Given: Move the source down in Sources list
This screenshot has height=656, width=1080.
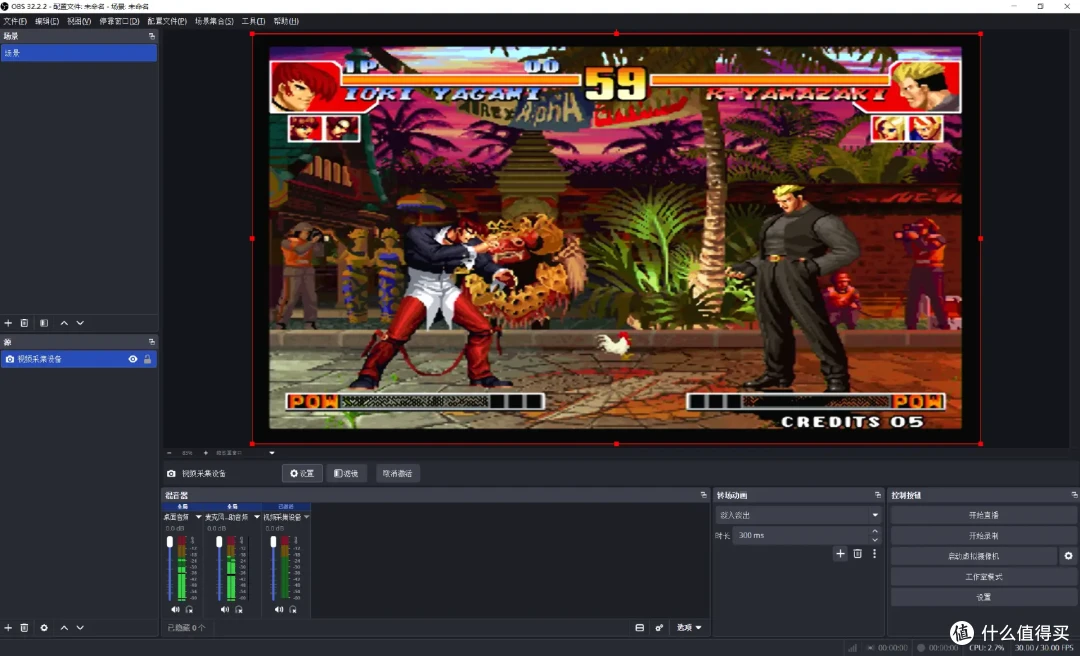Looking at the screenshot, I should pyautogui.click(x=80, y=628).
